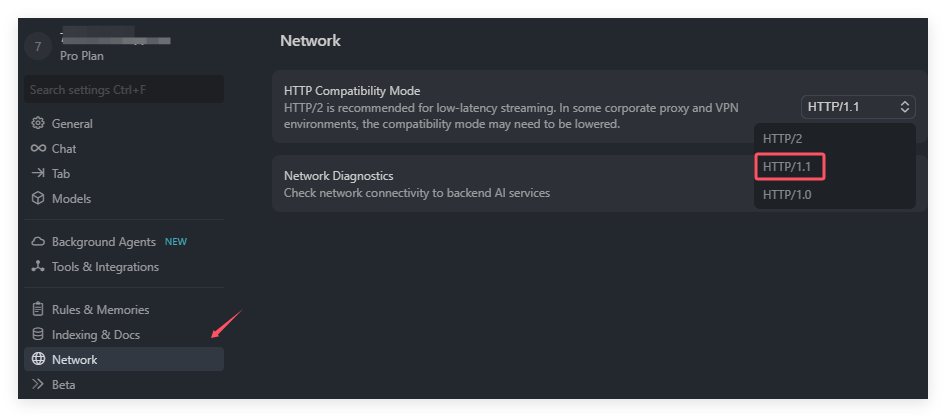Click Tools & Integrations icon

click(38, 266)
